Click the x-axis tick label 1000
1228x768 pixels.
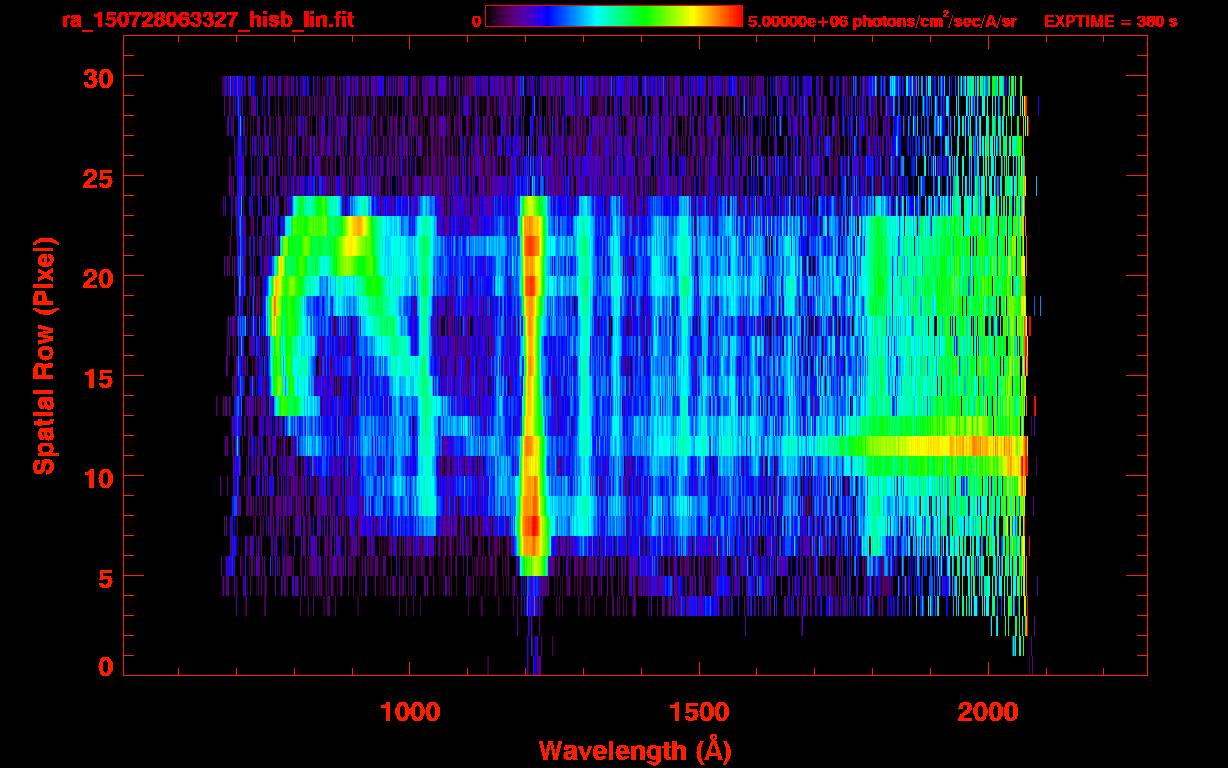click(410, 712)
